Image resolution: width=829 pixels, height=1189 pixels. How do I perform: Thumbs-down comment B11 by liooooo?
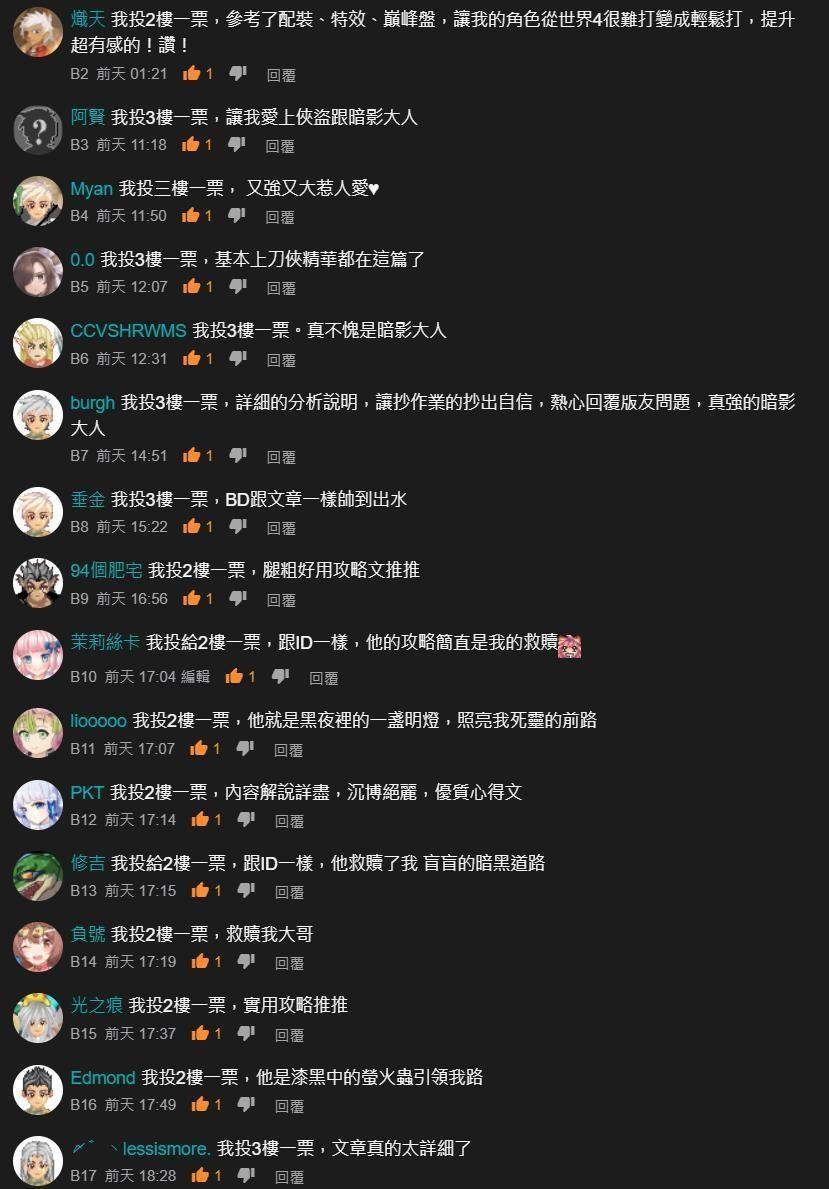point(246,748)
